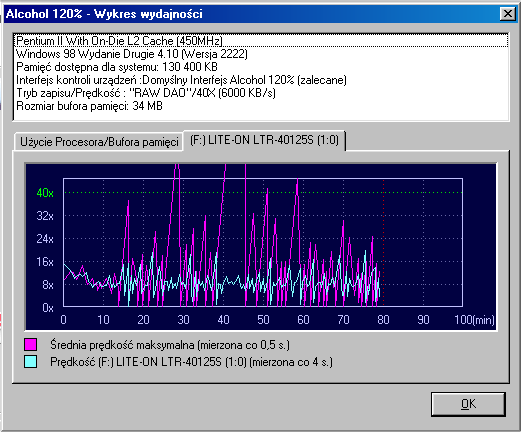521x432 pixels.
Task: Click the 0x speed axis label
Action: point(48,308)
